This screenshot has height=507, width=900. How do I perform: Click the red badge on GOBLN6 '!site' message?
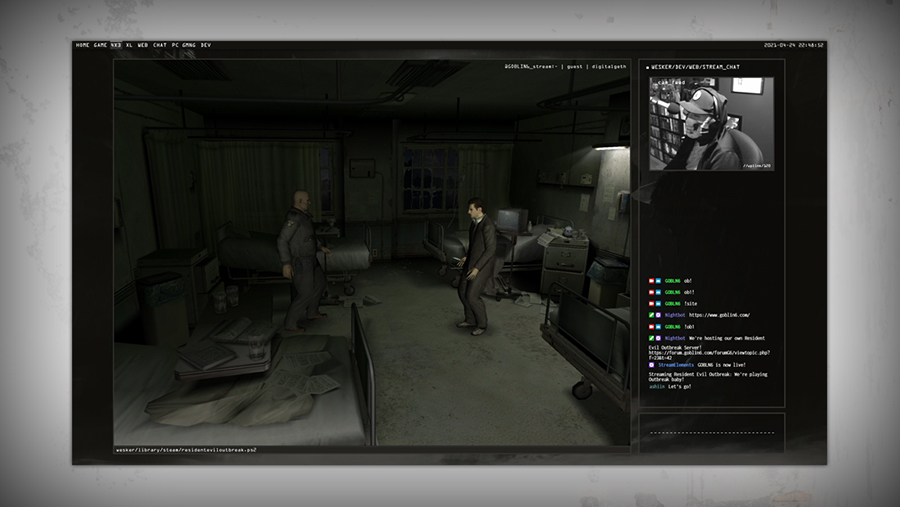tap(651, 304)
